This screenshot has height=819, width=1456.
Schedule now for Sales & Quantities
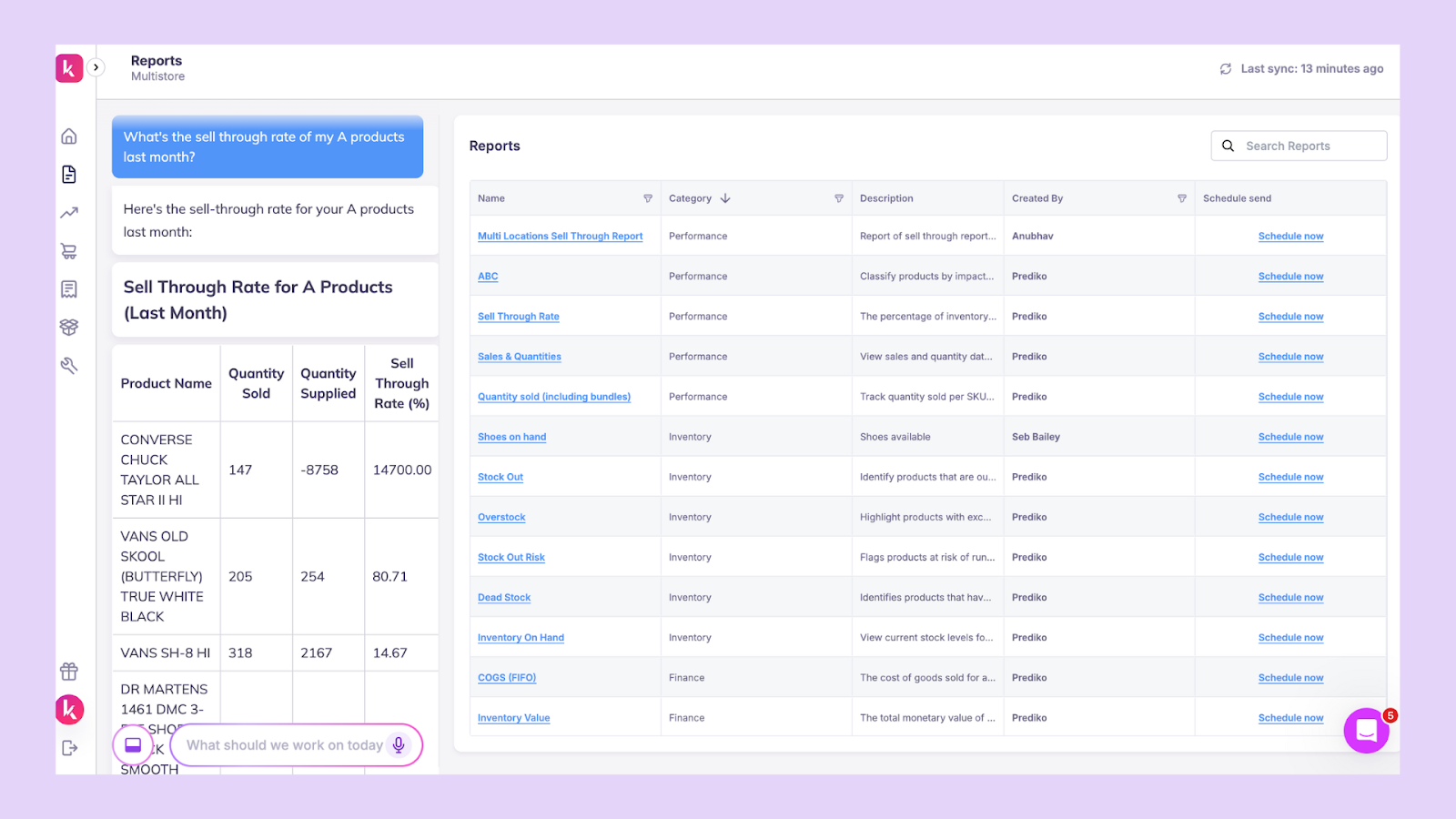[1290, 357]
